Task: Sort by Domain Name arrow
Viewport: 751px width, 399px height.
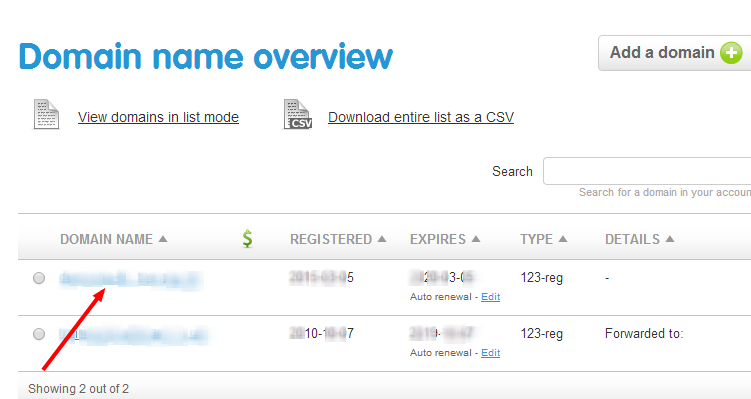Action: pyautogui.click(x=163, y=239)
